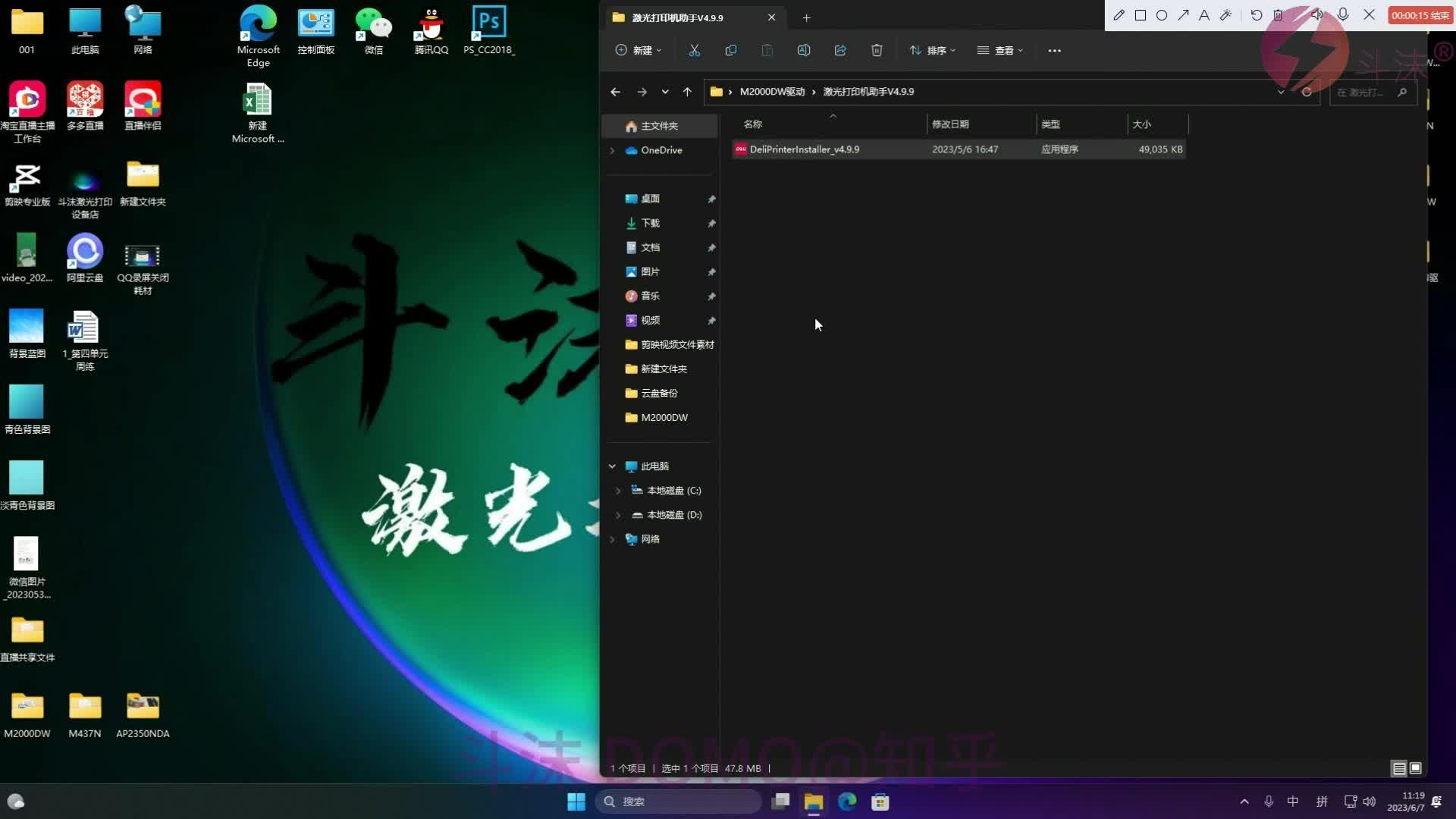Open Microsoft Store from the taskbar

tap(880, 802)
